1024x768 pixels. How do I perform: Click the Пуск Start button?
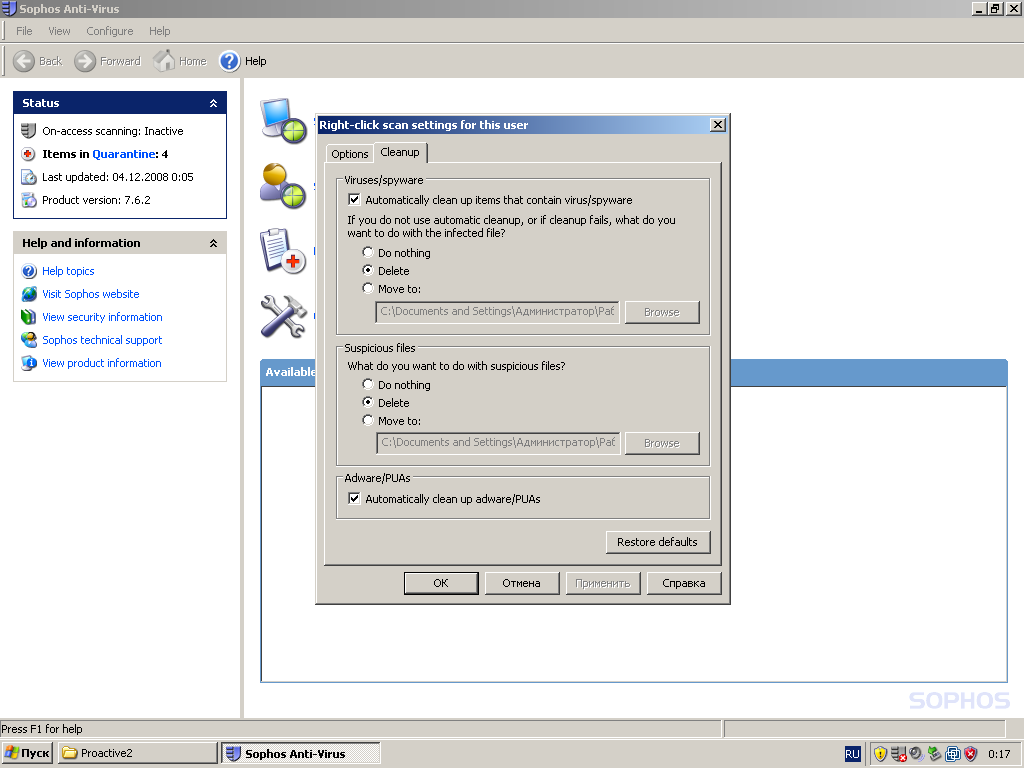pyautogui.click(x=27, y=753)
